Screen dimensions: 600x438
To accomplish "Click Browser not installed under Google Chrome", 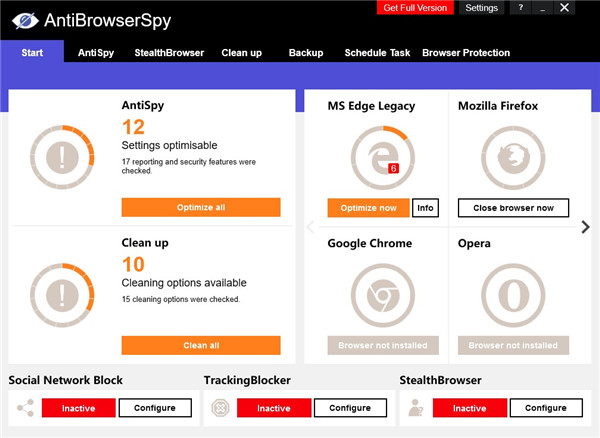I will point(383,345).
